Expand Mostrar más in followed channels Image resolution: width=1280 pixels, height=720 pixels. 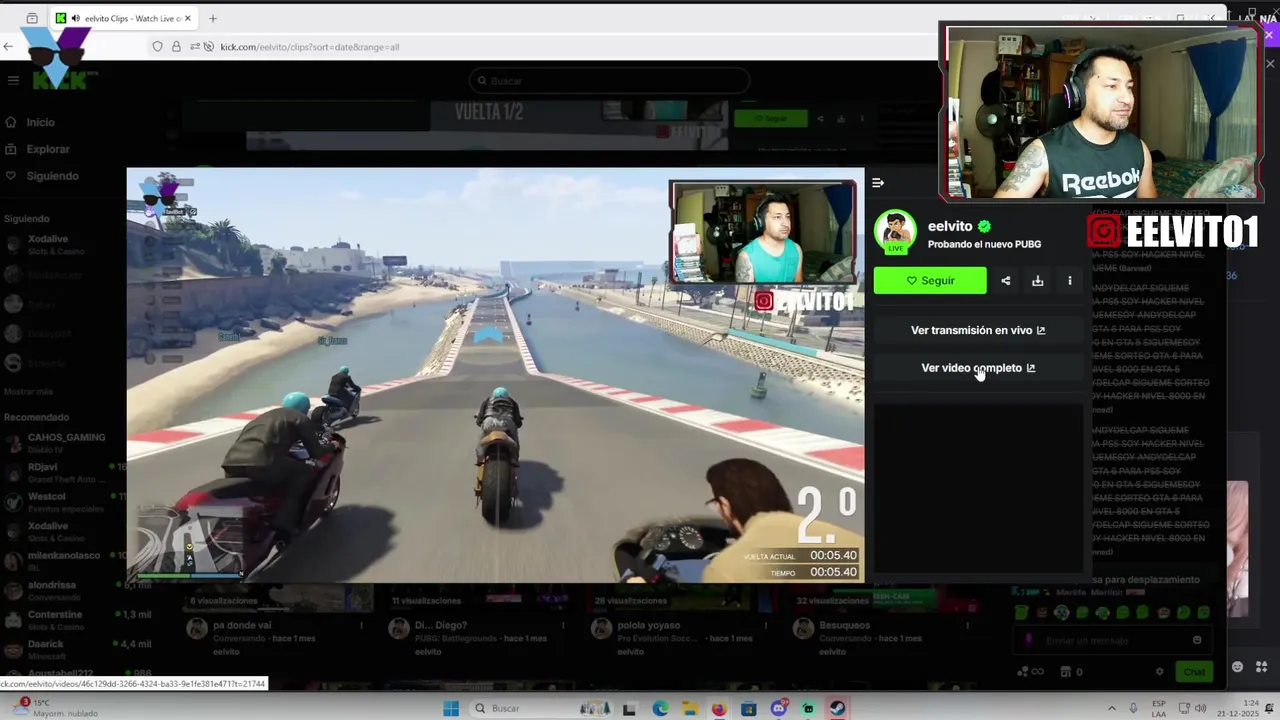tap(29, 392)
